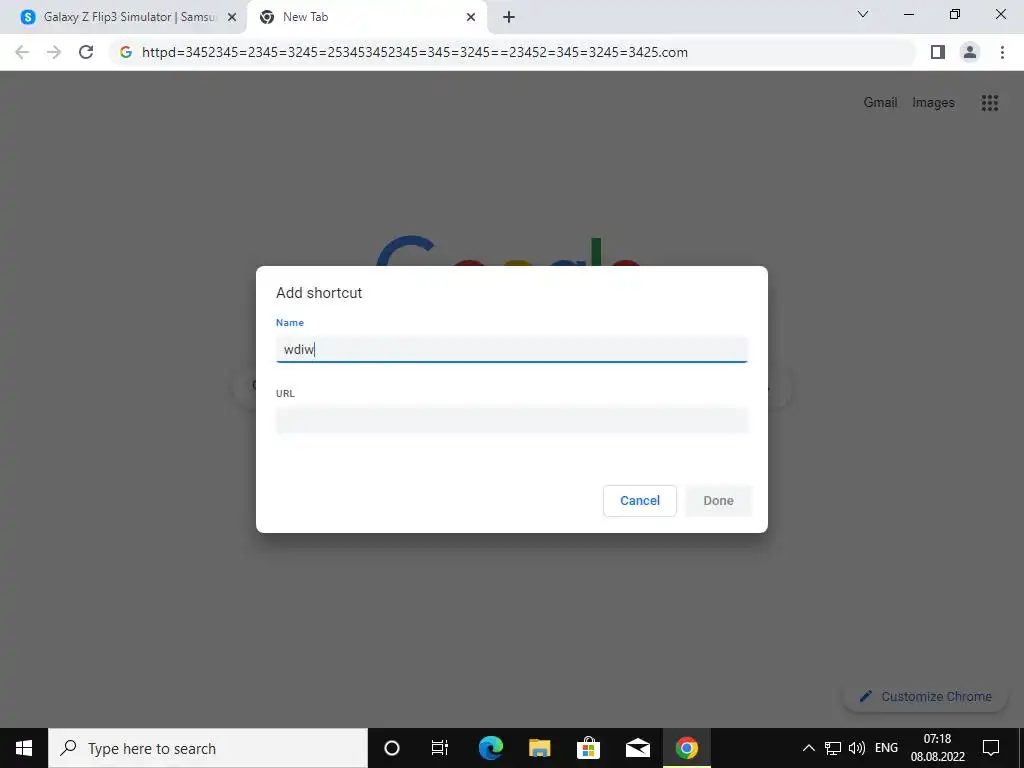Close the Galaxy Z Flip3 Simulator tab
The width and height of the screenshot is (1024, 768).
pos(231,17)
